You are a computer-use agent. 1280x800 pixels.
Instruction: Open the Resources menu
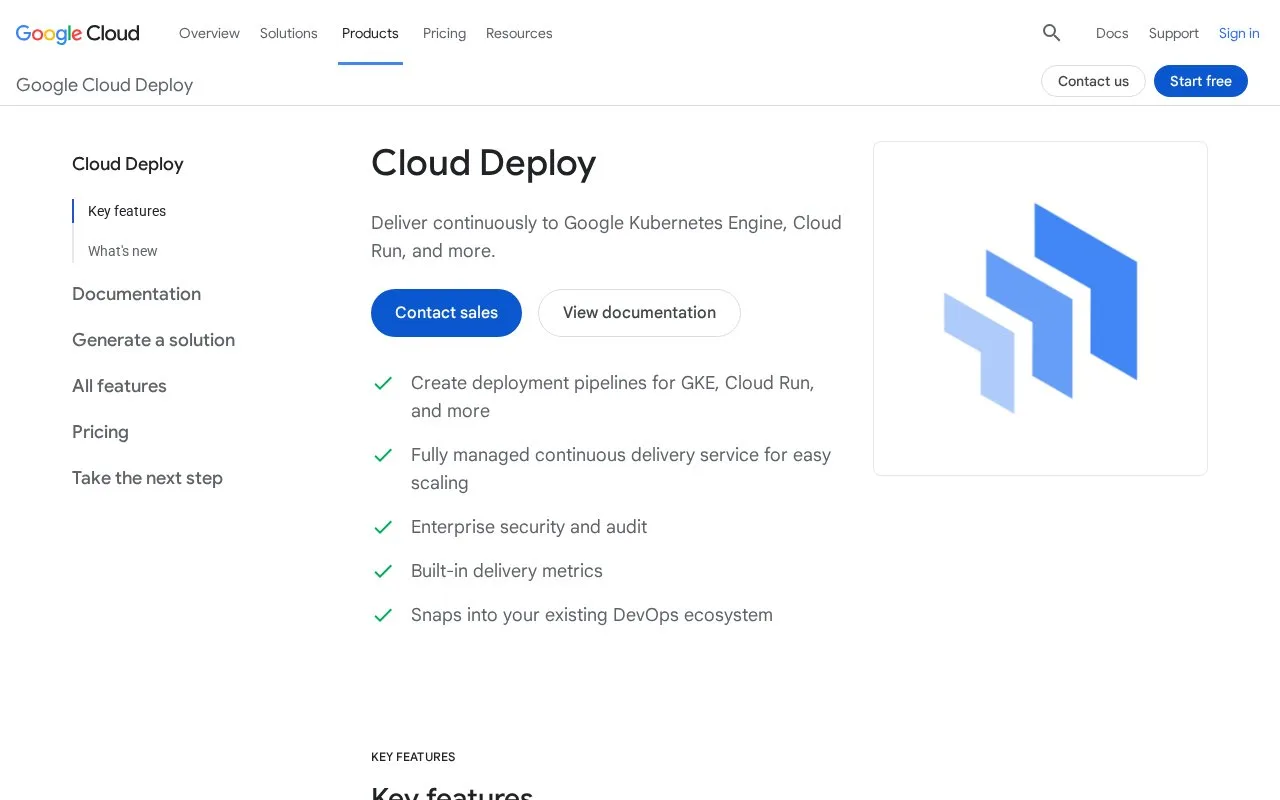(519, 33)
